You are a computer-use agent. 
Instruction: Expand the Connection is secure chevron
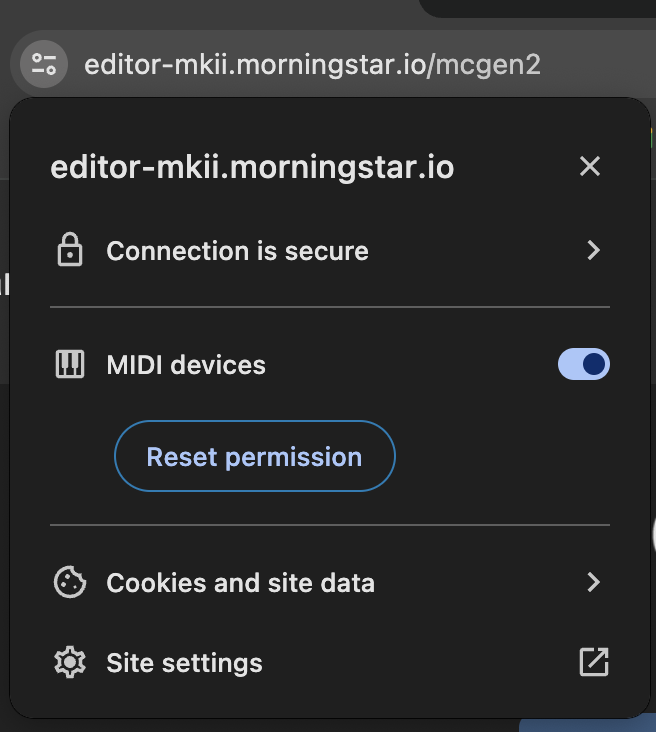click(593, 250)
